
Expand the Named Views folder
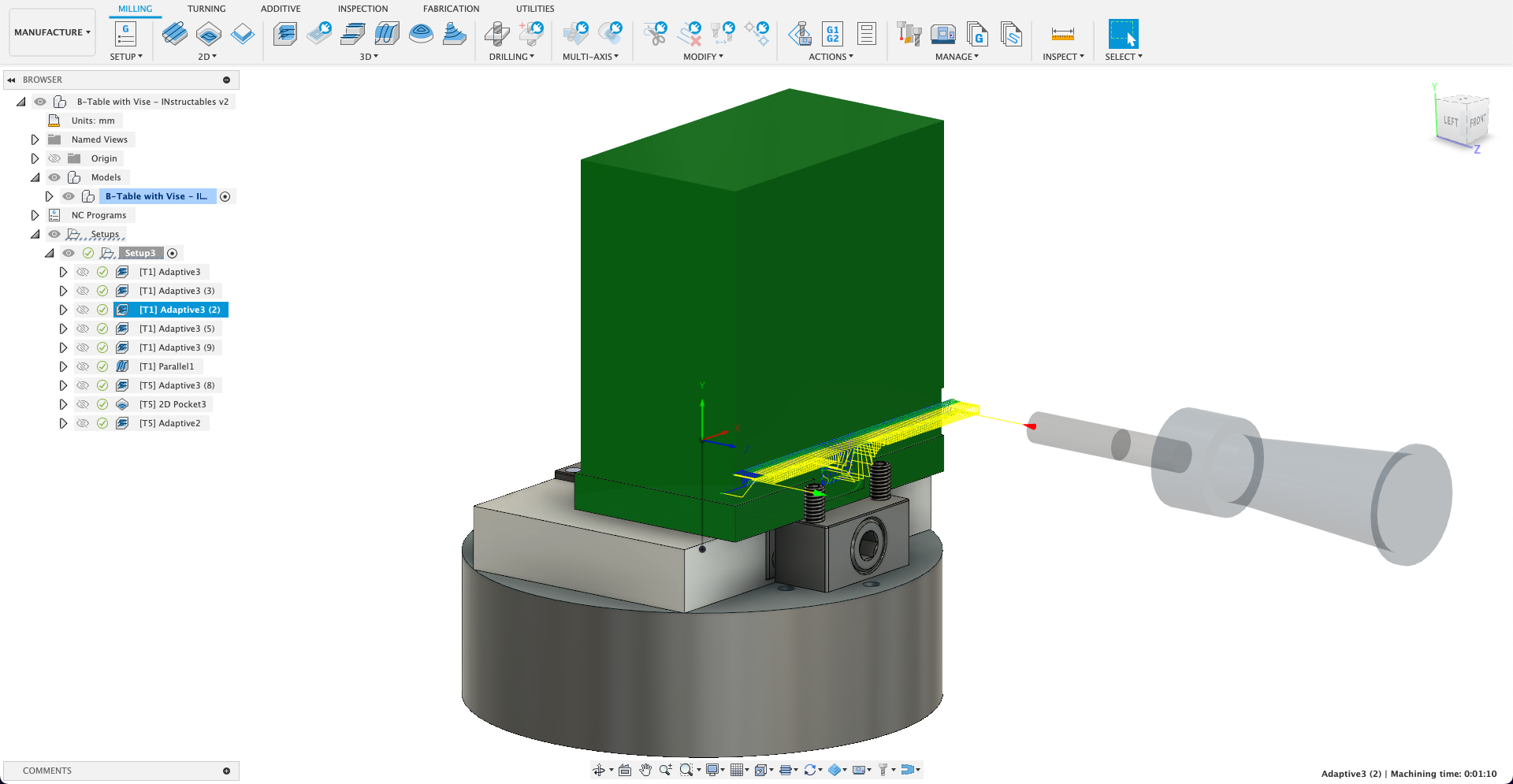35,139
